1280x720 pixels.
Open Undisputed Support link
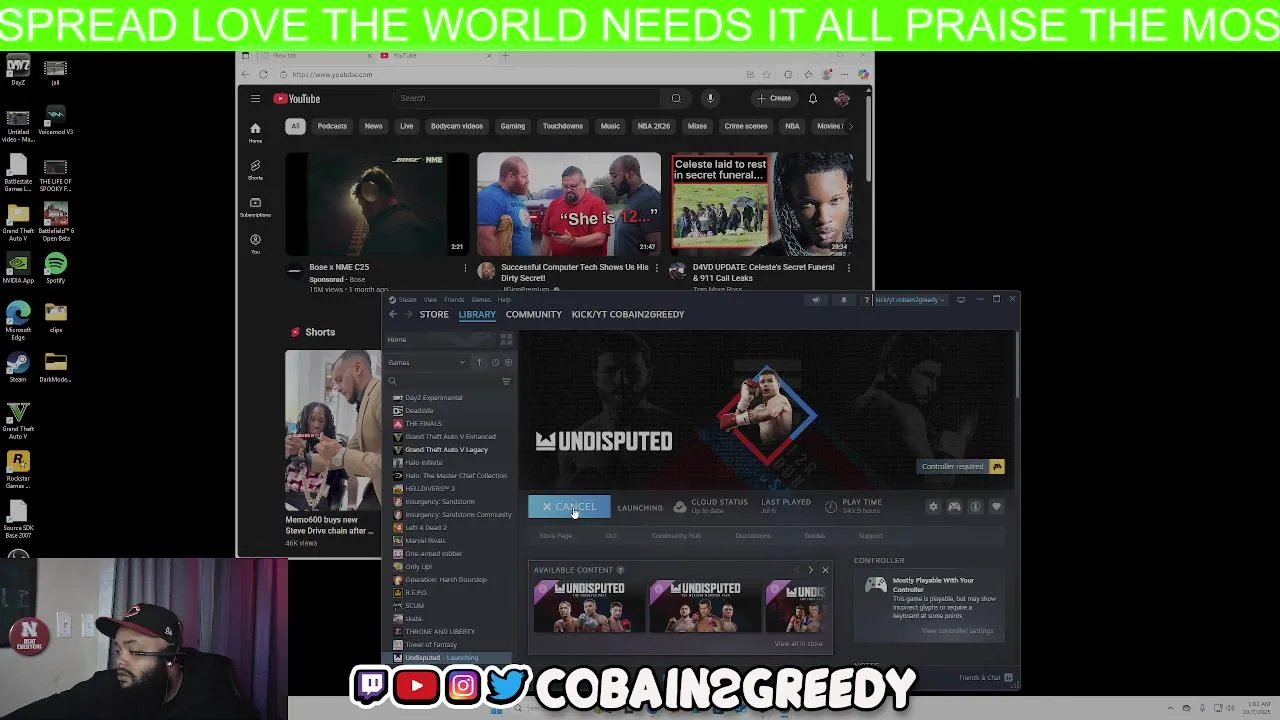pyautogui.click(x=870, y=536)
